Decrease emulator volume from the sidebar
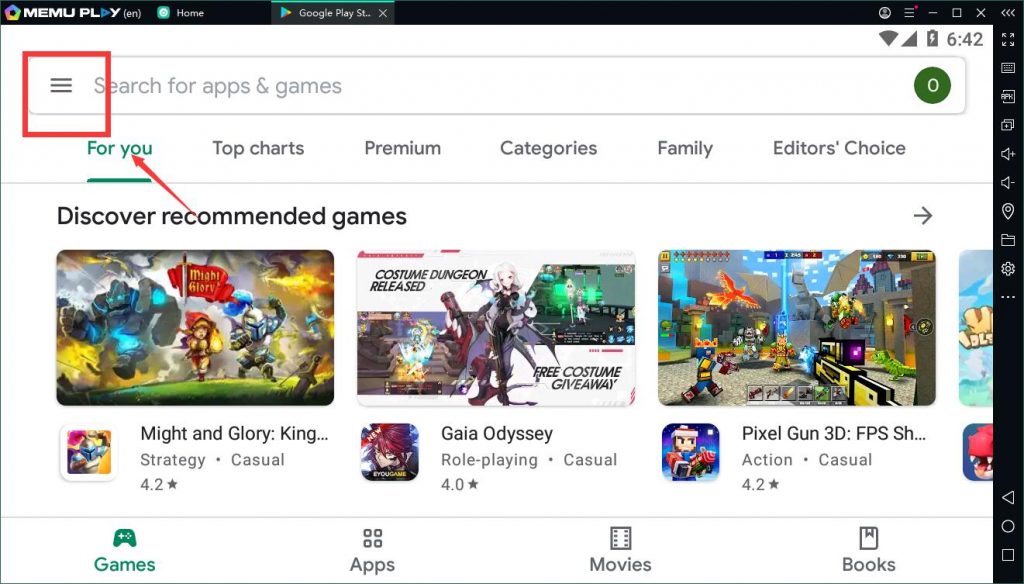Screen dimensions: 1024x584 1007,183
